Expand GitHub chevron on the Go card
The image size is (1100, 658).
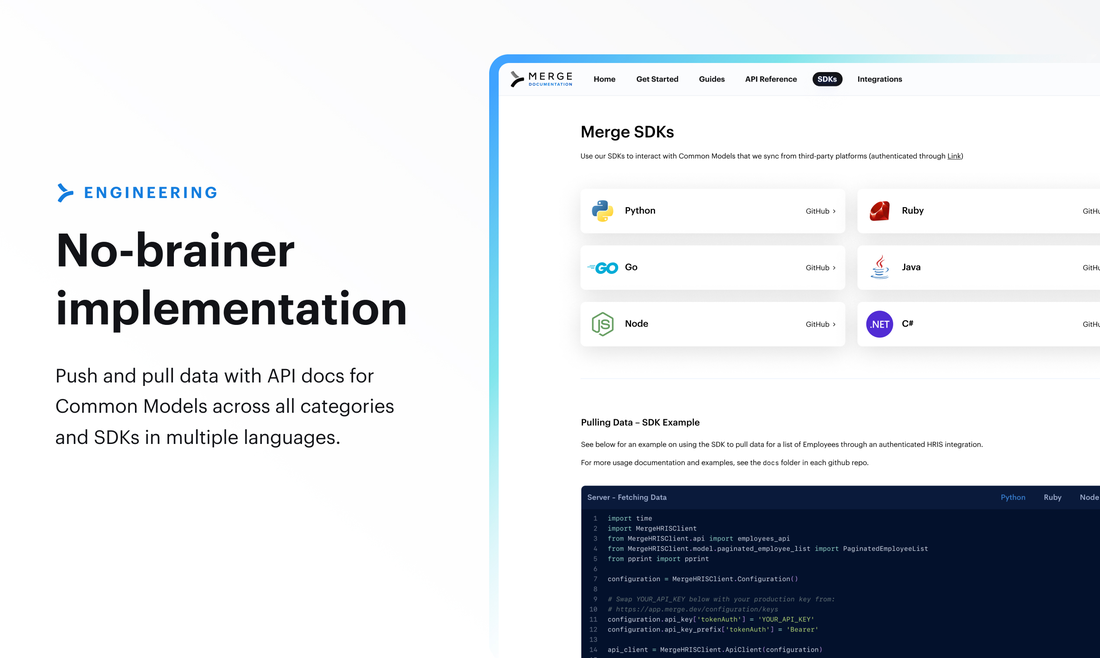click(x=833, y=267)
